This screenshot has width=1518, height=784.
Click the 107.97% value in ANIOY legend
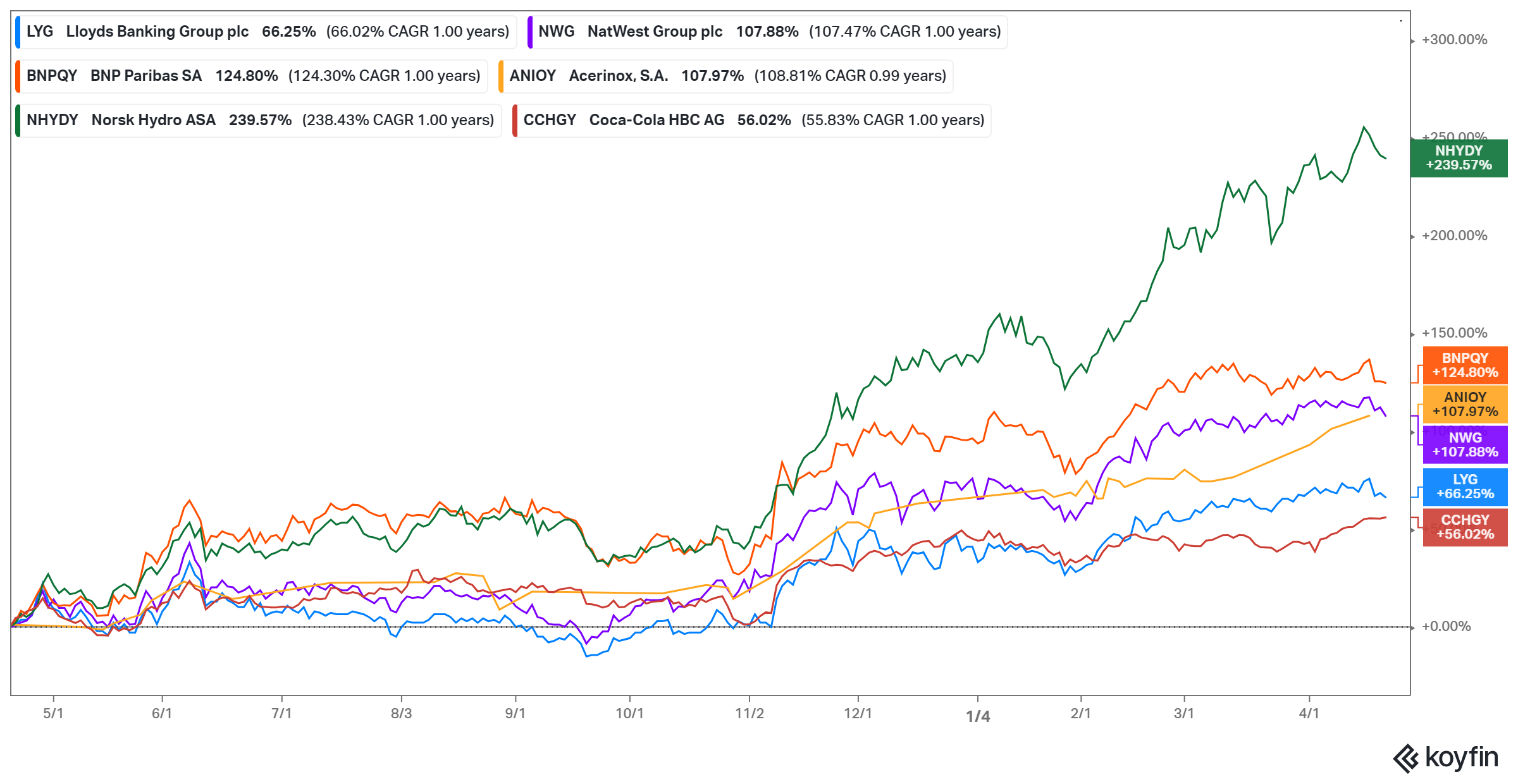(712, 76)
